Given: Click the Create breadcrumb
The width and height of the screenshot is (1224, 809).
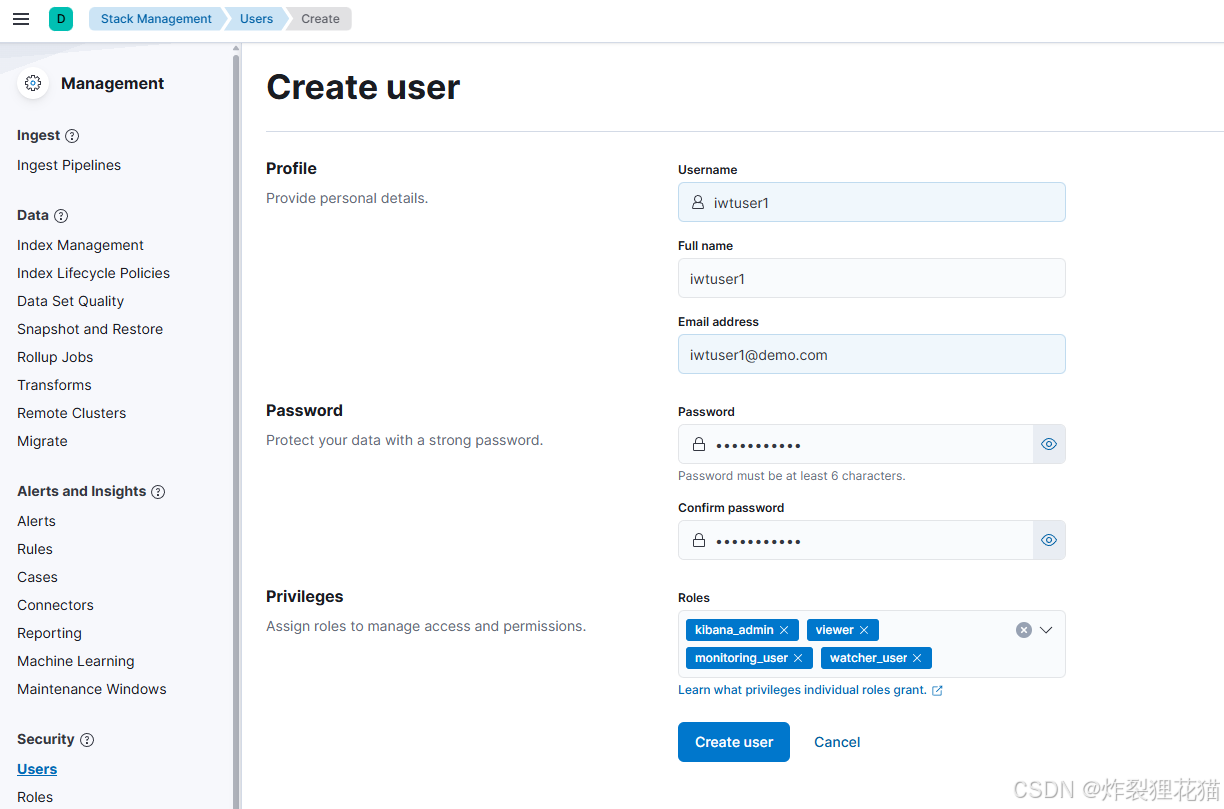Looking at the screenshot, I should tap(320, 19).
